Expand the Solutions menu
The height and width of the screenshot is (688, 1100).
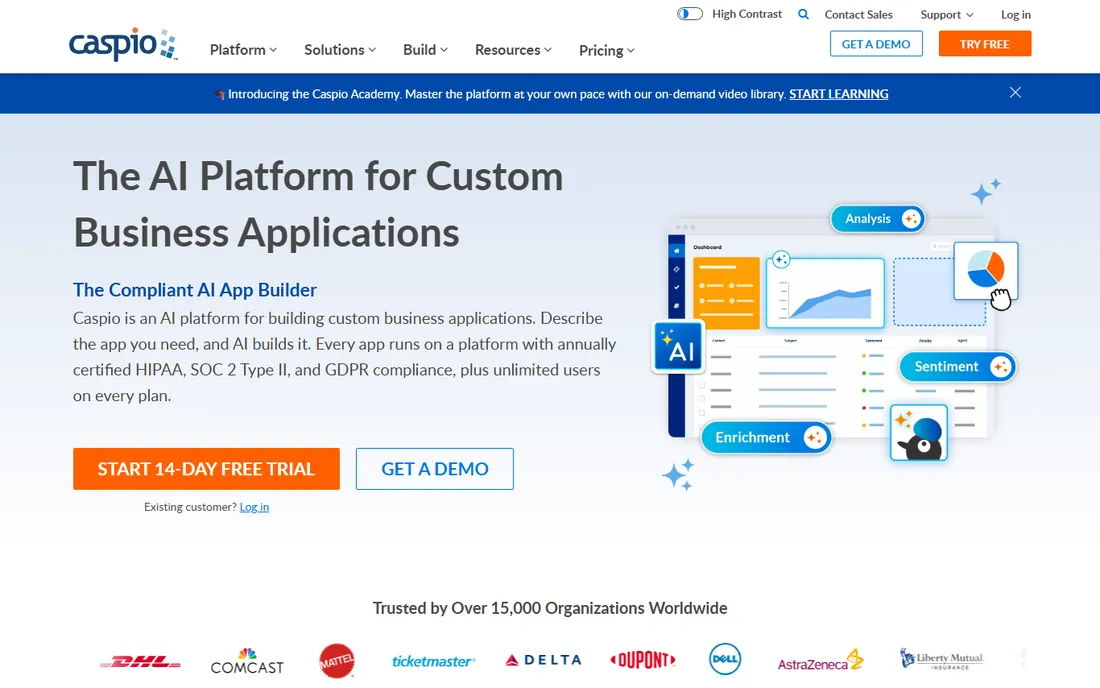point(340,50)
